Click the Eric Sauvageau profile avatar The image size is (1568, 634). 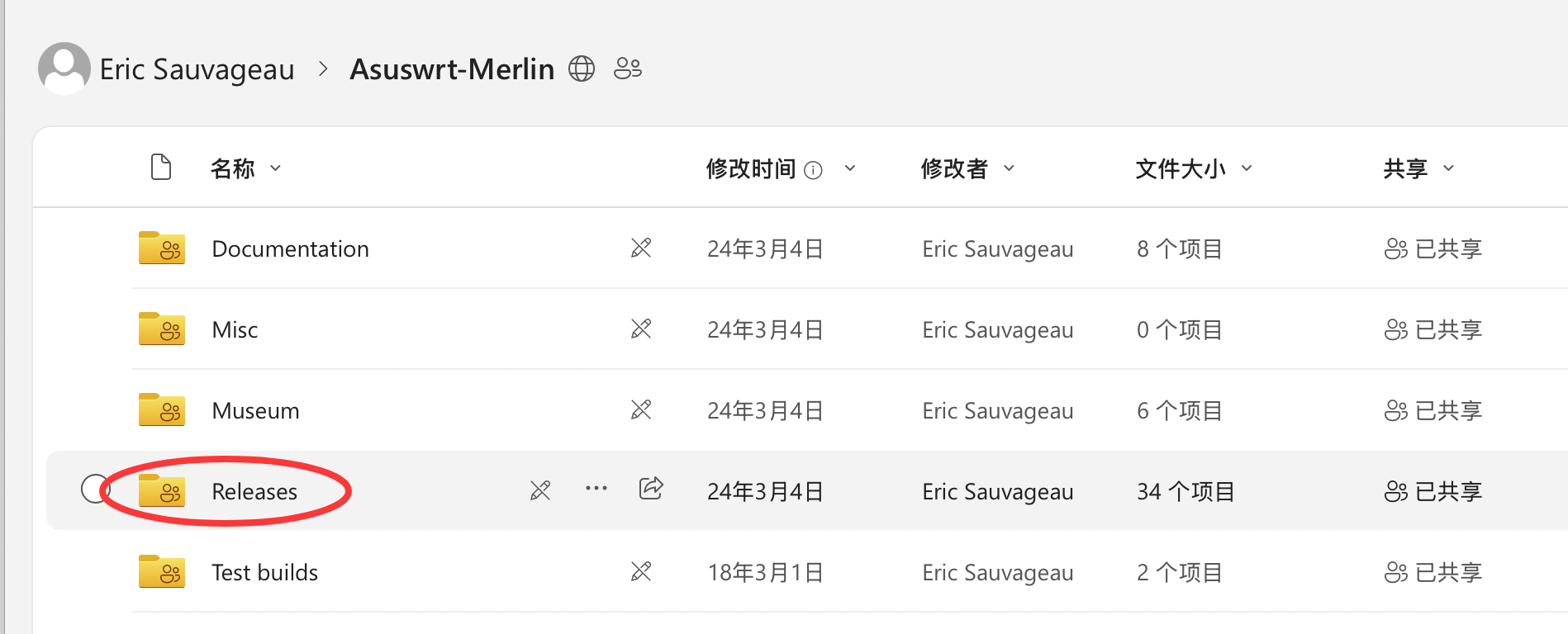[64, 69]
